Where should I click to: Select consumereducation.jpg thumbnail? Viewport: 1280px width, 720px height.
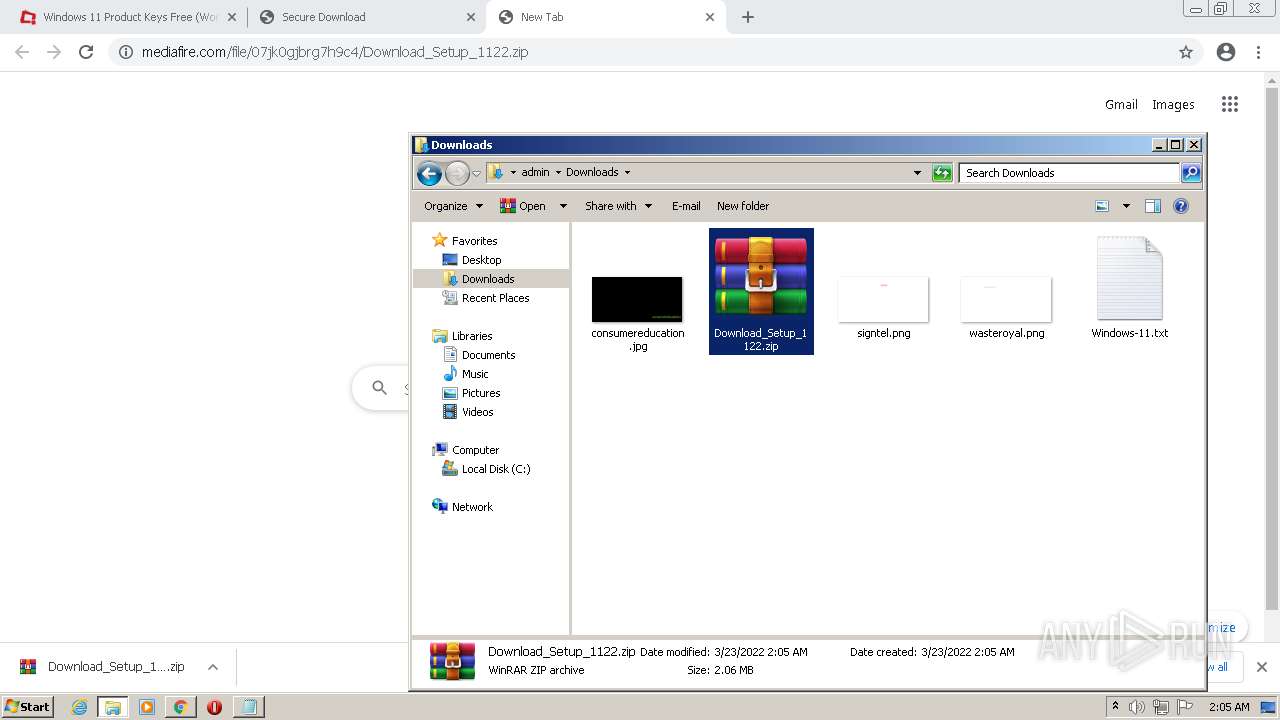click(637, 312)
